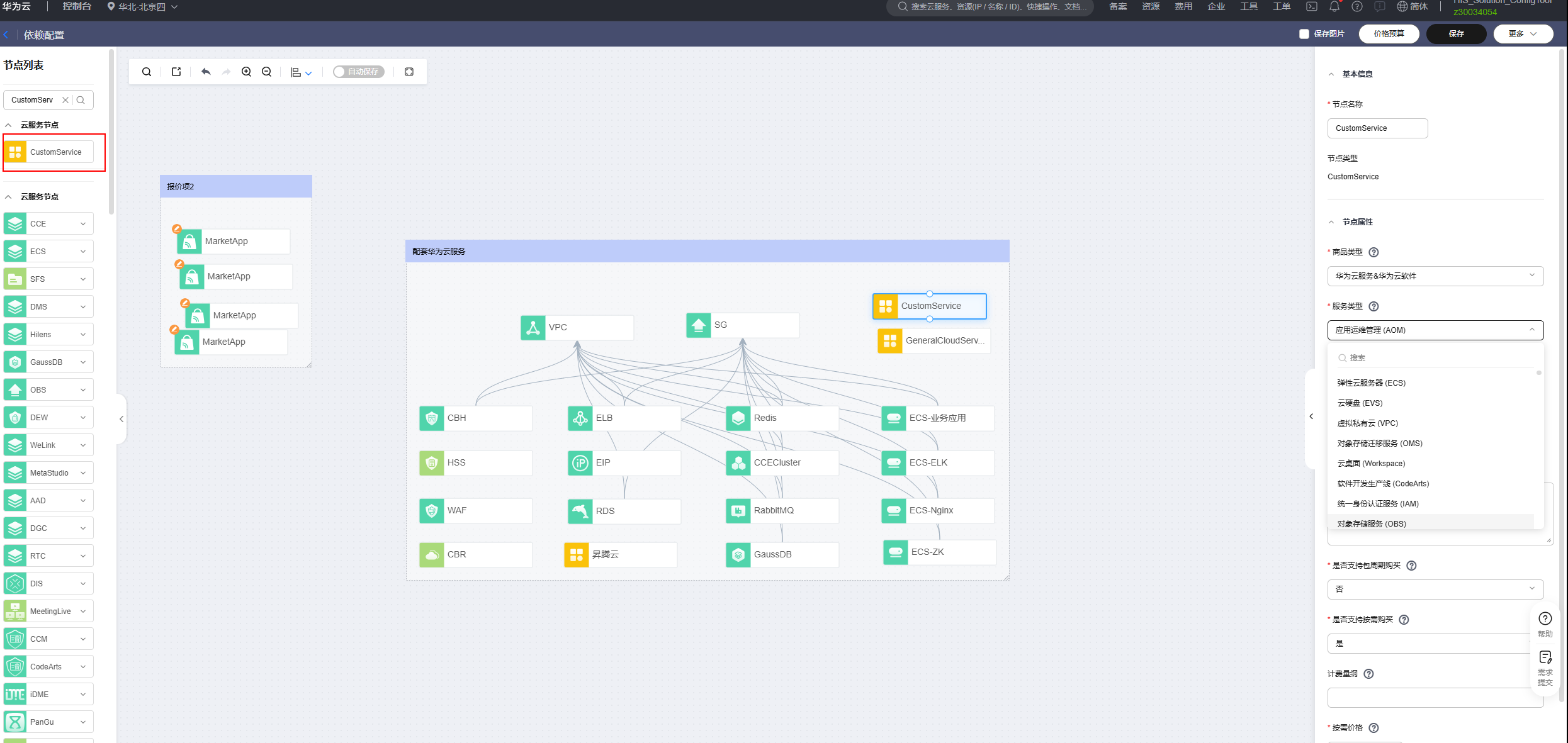The height and width of the screenshot is (743, 1568).
Task: Select CustomService node in the node list
Action: (48, 152)
